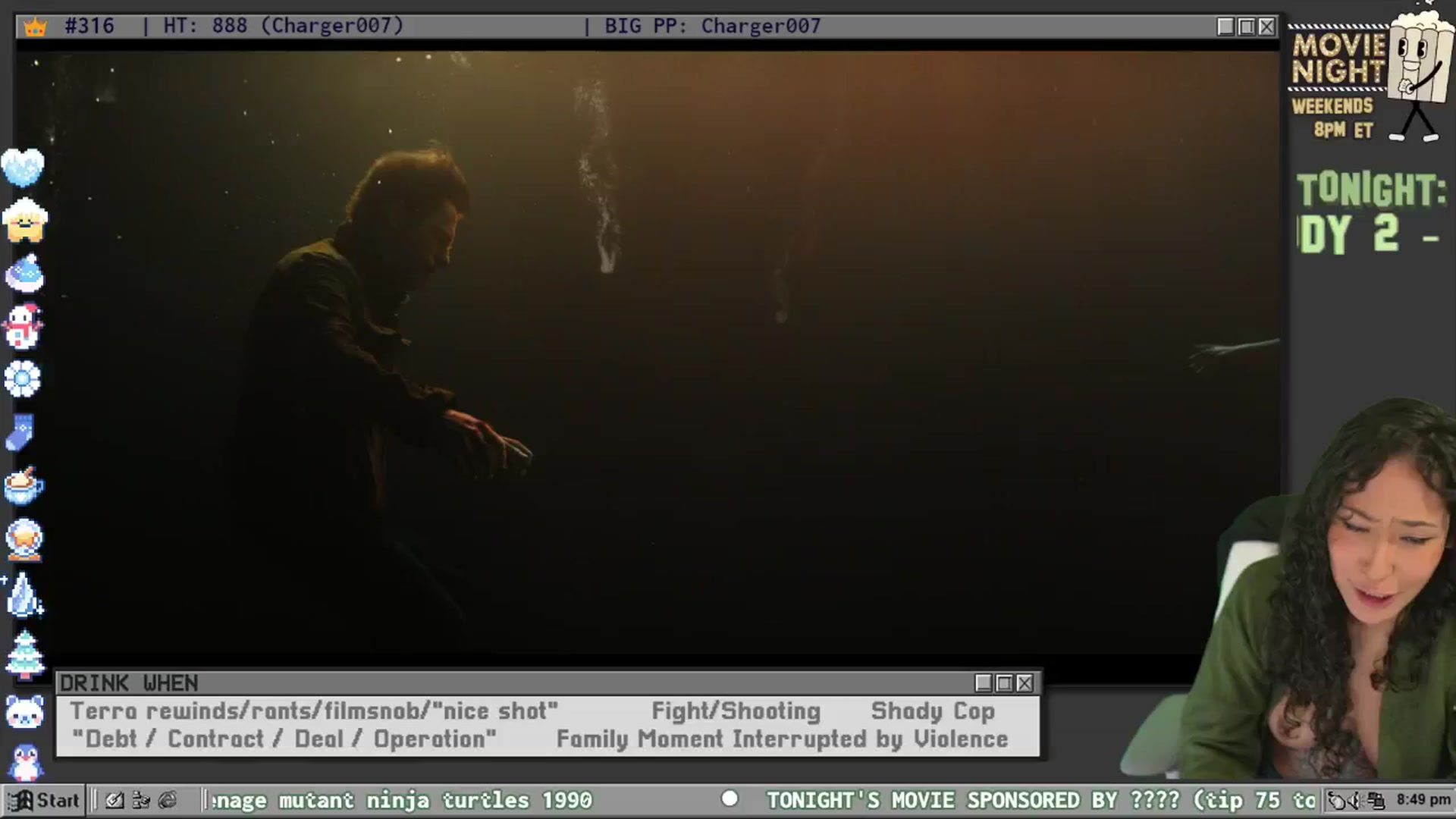Click the 'BIG PP: Charger007' text
This screenshot has width=1456, height=819.
coord(712,26)
